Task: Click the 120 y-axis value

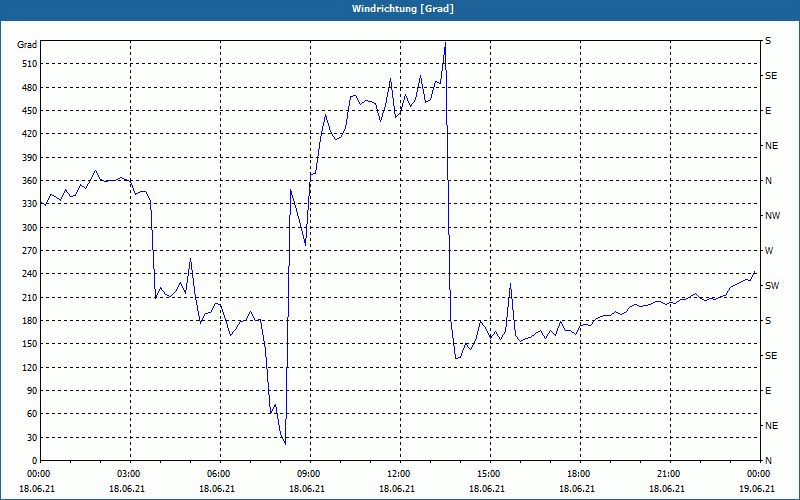Action: [x=30, y=367]
